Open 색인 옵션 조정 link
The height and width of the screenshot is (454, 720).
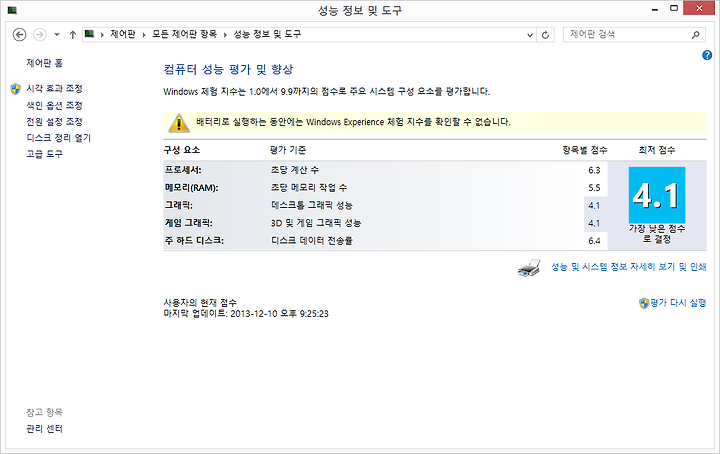click(55, 106)
